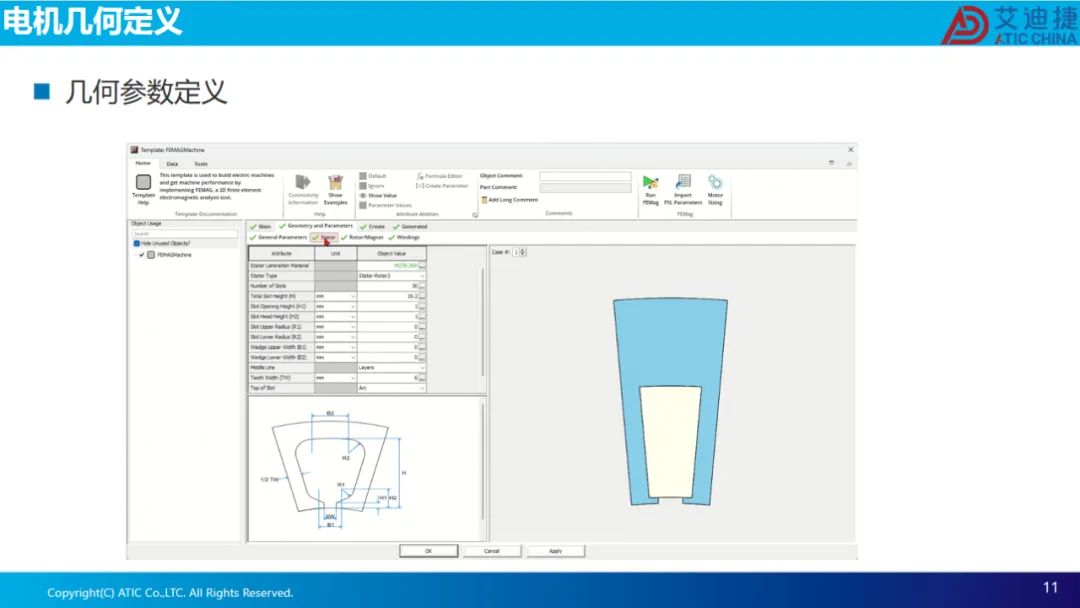Click ellipsis button for Slot Opening Height
This screenshot has height=608, width=1080.
(x=422, y=306)
